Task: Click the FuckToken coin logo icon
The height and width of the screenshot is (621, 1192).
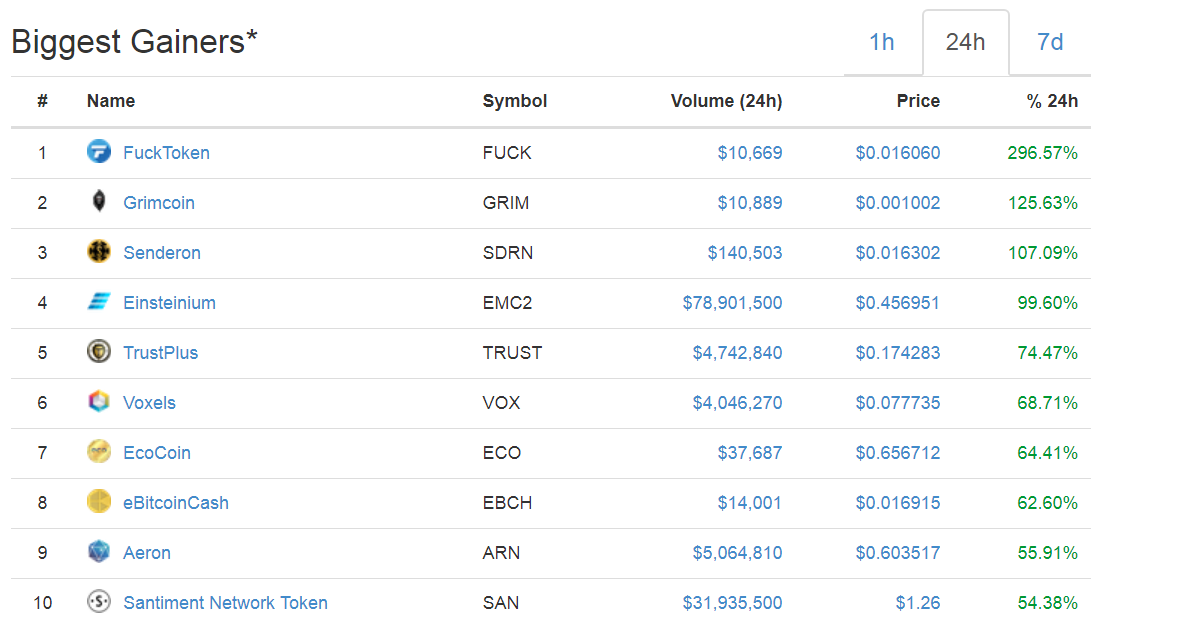Action: tap(99, 151)
